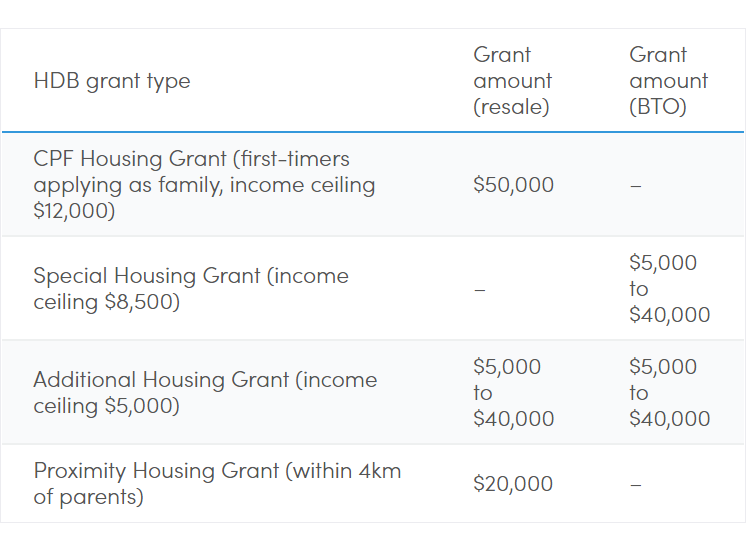This screenshot has height=536, width=749.
Task: Click the Additional Housing Grant income ceiling figure
Action: pyautogui.click(x=142, y=406)
